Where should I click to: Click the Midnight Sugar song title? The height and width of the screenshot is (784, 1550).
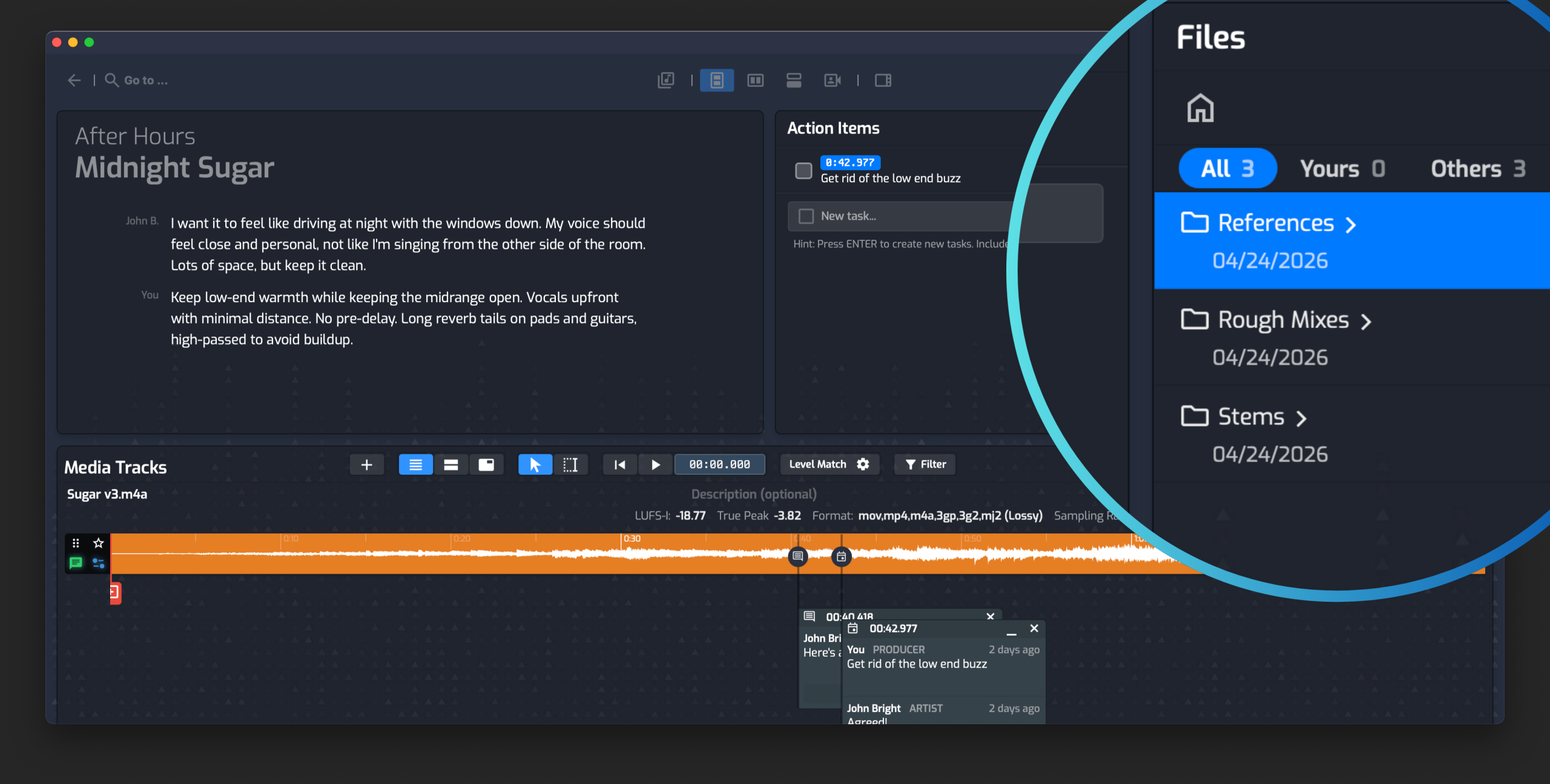(174, 168)
